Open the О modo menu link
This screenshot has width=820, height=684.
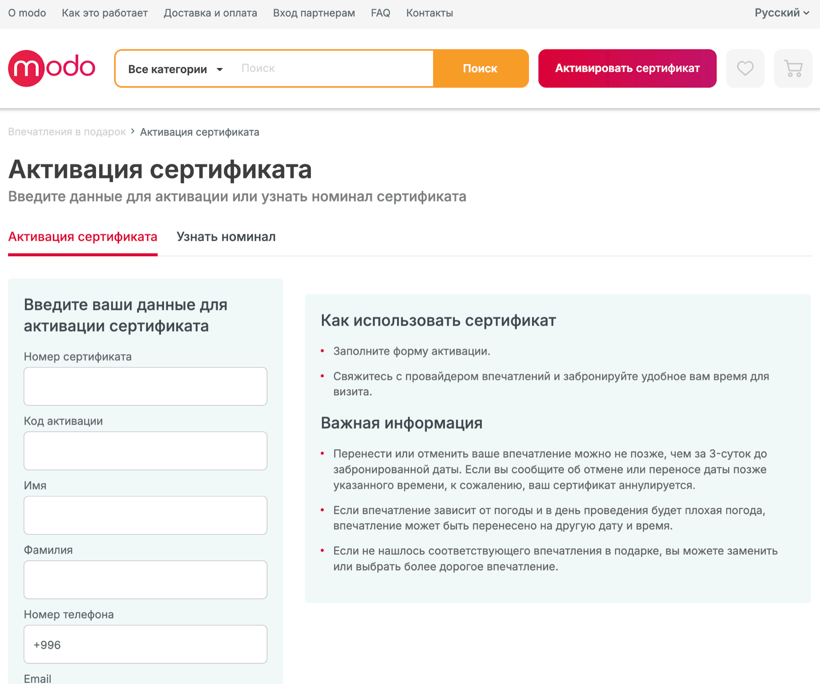pyautogui.click(x=27, y=13)
